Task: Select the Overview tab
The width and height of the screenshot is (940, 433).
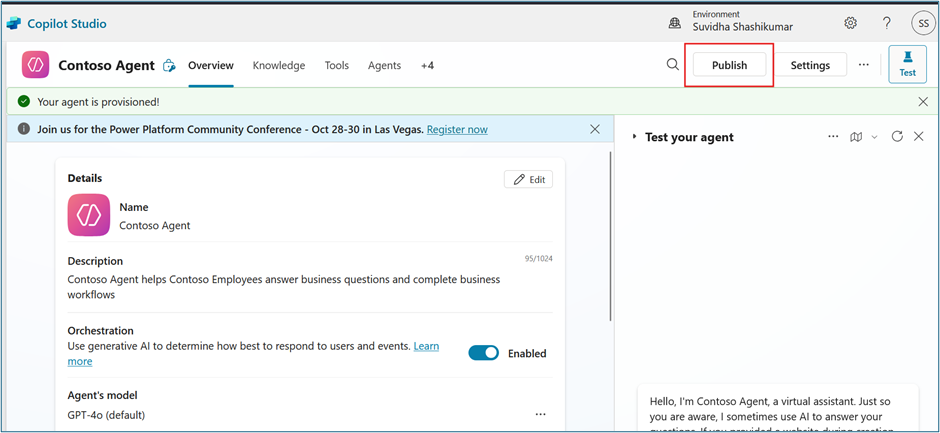Action: (x=211, y=65)
